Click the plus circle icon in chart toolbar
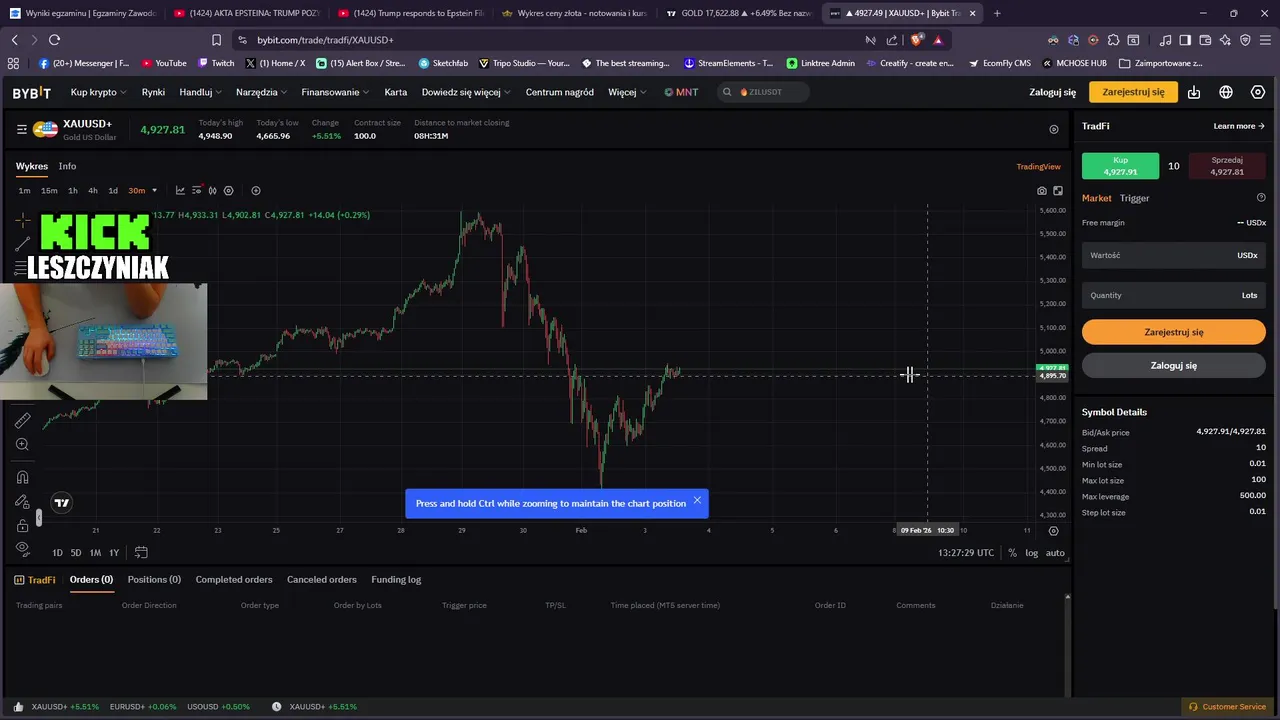1280x720 pixels. [256, 190]
